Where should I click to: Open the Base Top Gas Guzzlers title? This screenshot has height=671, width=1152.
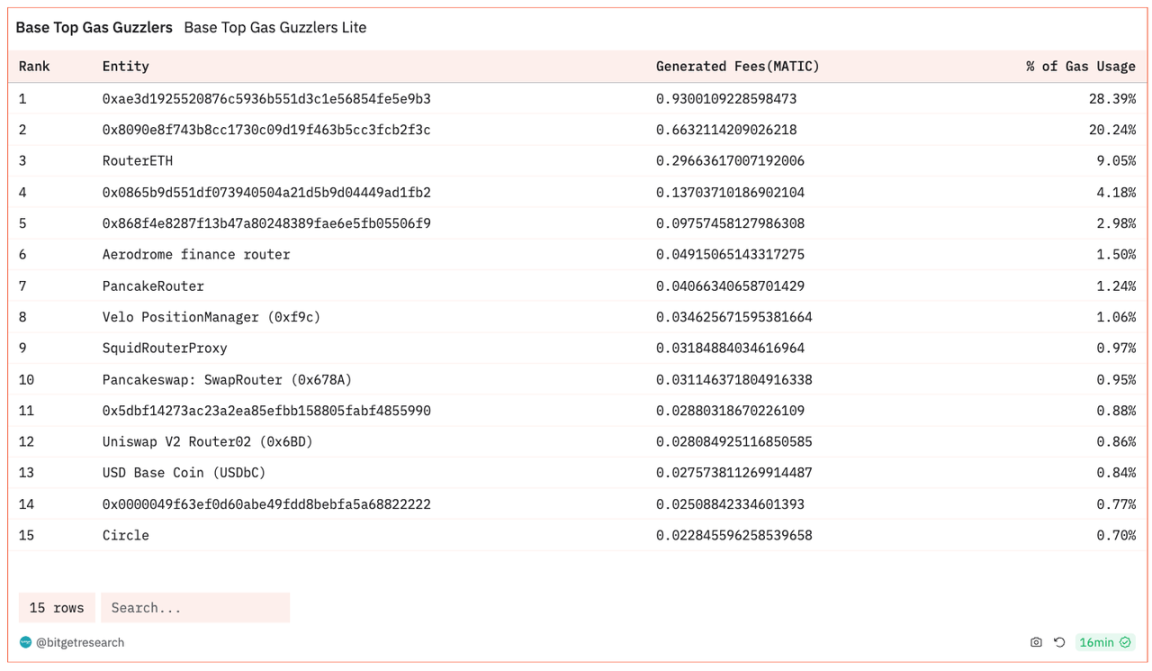point(94,27)
